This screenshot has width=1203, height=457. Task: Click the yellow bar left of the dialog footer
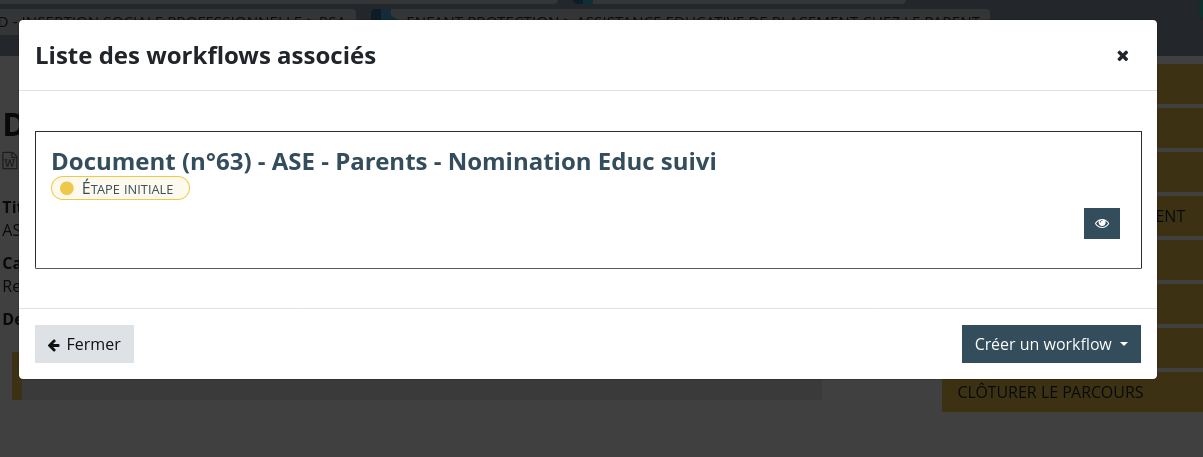15,375
